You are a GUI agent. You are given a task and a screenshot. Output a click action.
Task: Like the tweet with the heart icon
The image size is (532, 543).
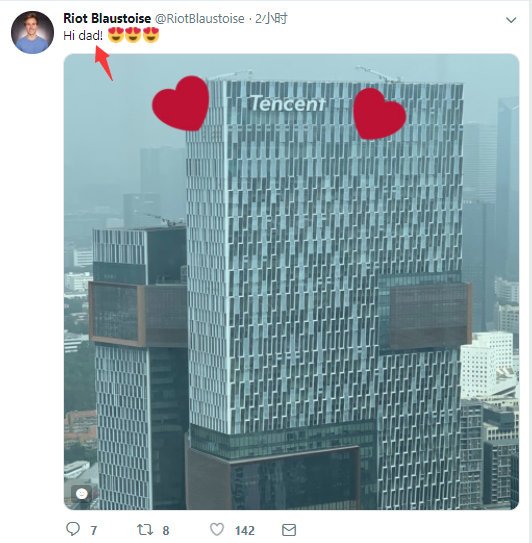pyautogui.click(x=217, y=529)
